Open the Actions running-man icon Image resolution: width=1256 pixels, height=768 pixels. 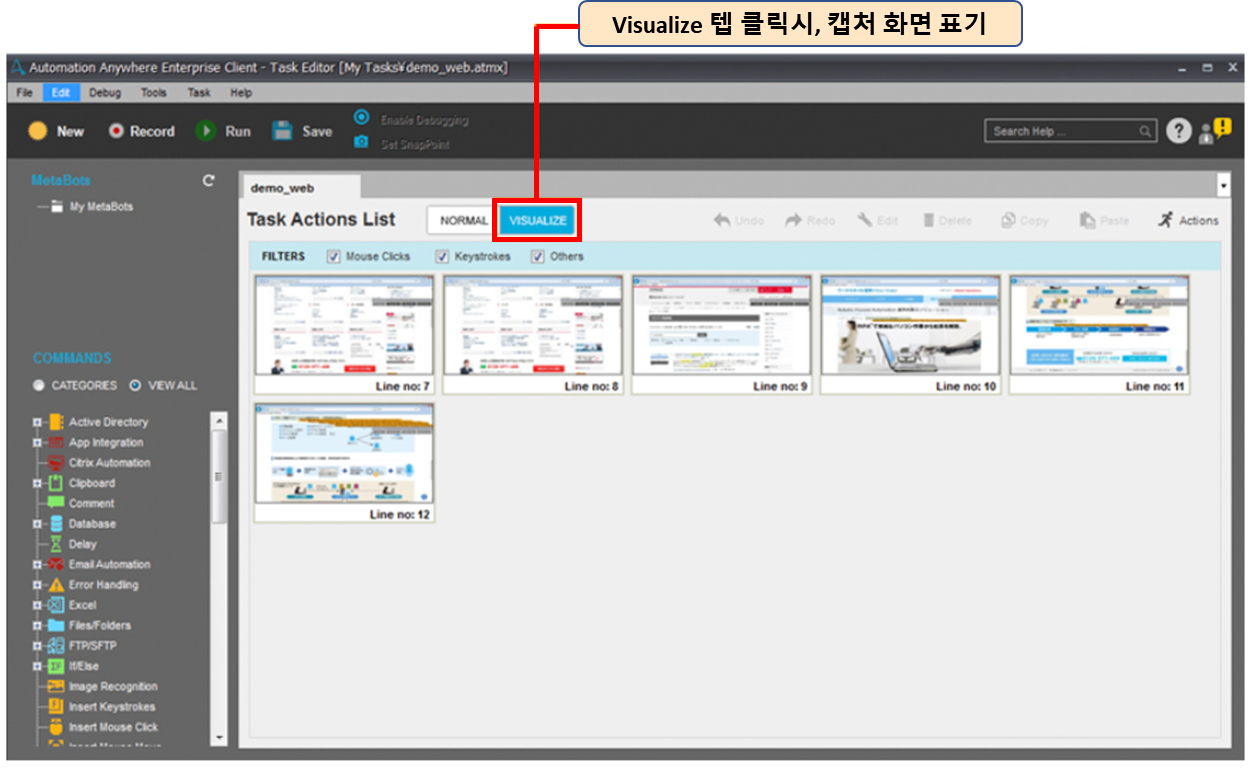pos(1165,220)
